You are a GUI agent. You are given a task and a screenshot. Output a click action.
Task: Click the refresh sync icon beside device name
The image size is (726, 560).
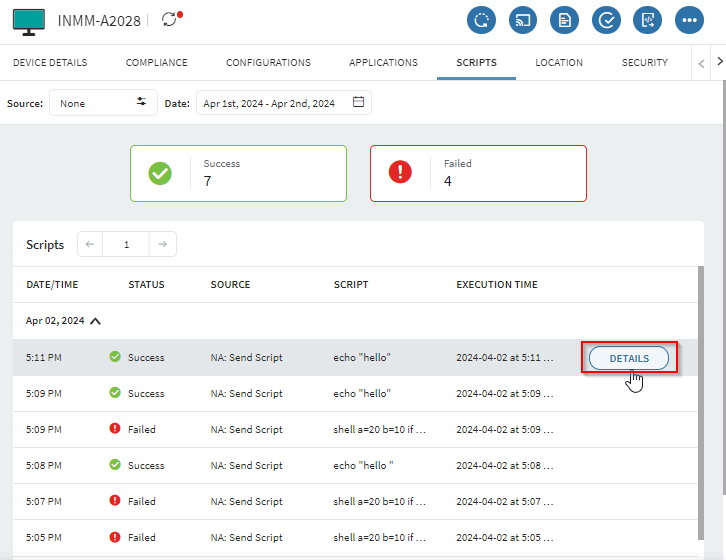click(170, 20)
